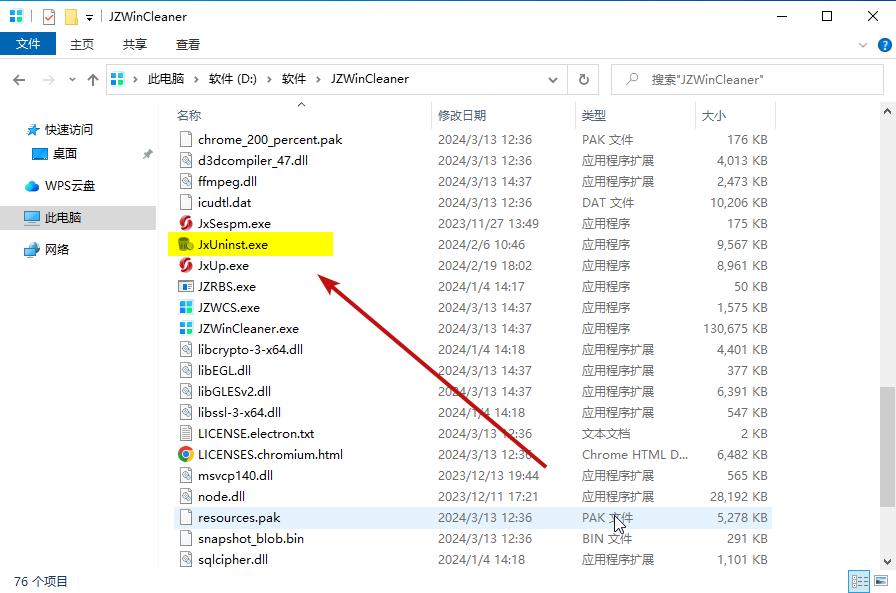Image resolution: width=896 pixels, height=593 pixels.
Task: Click the pin icon next to 桌面
Action: click(147, 154)
